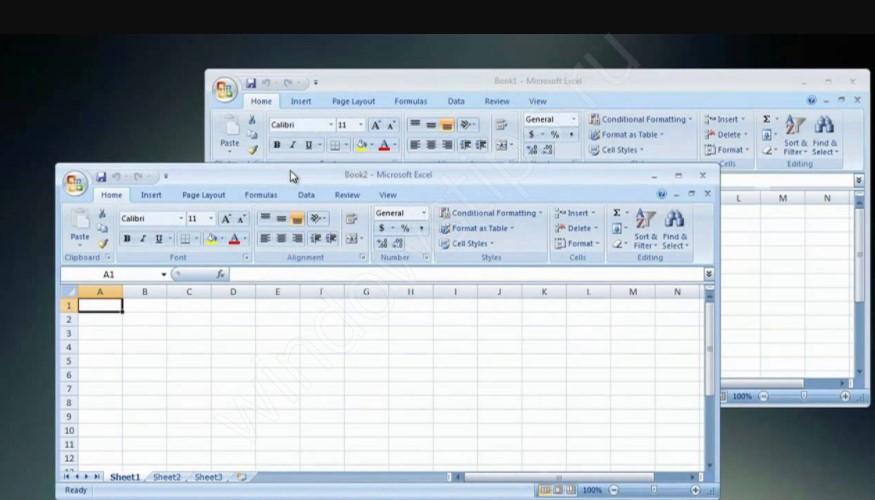Switch to the Page Layout tab in Book2

(203, 195)
